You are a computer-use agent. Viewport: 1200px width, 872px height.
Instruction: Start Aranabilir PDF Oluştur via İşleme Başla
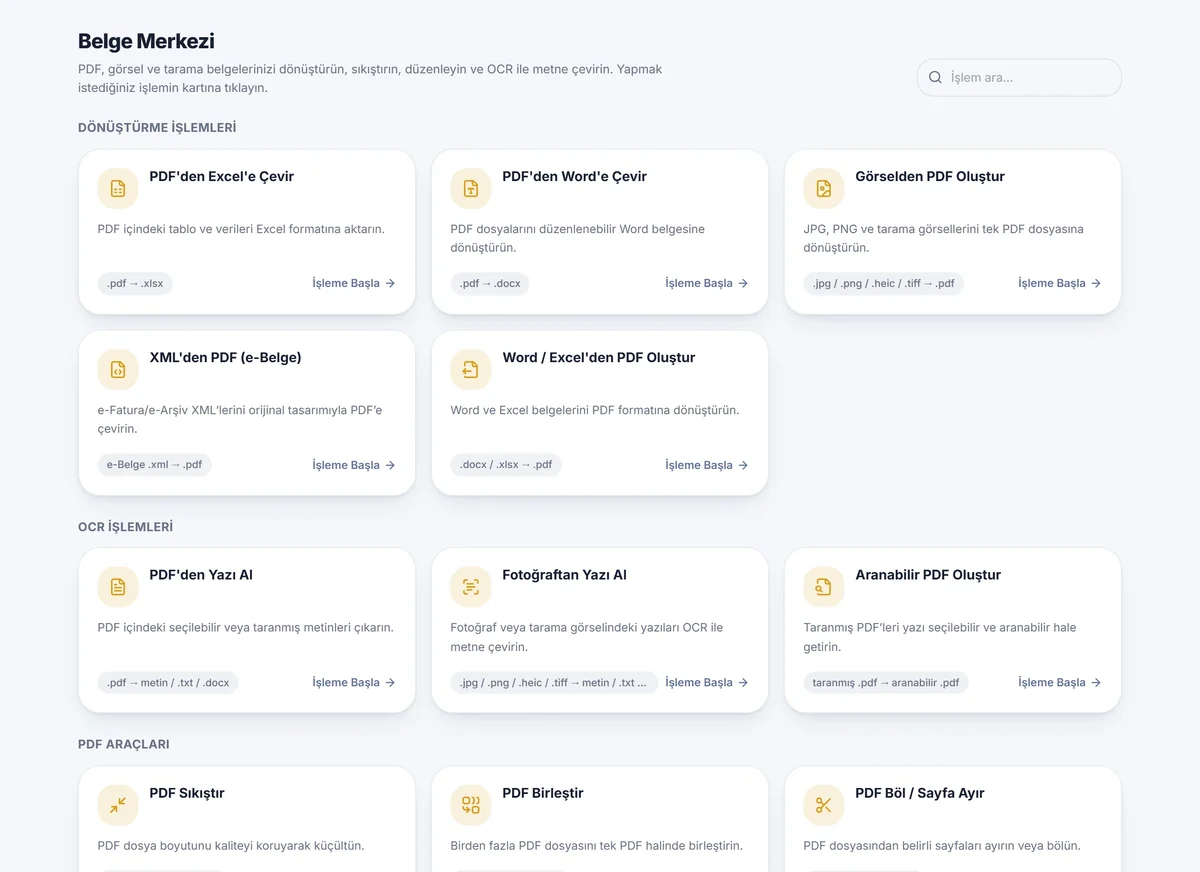(1060, 682)
